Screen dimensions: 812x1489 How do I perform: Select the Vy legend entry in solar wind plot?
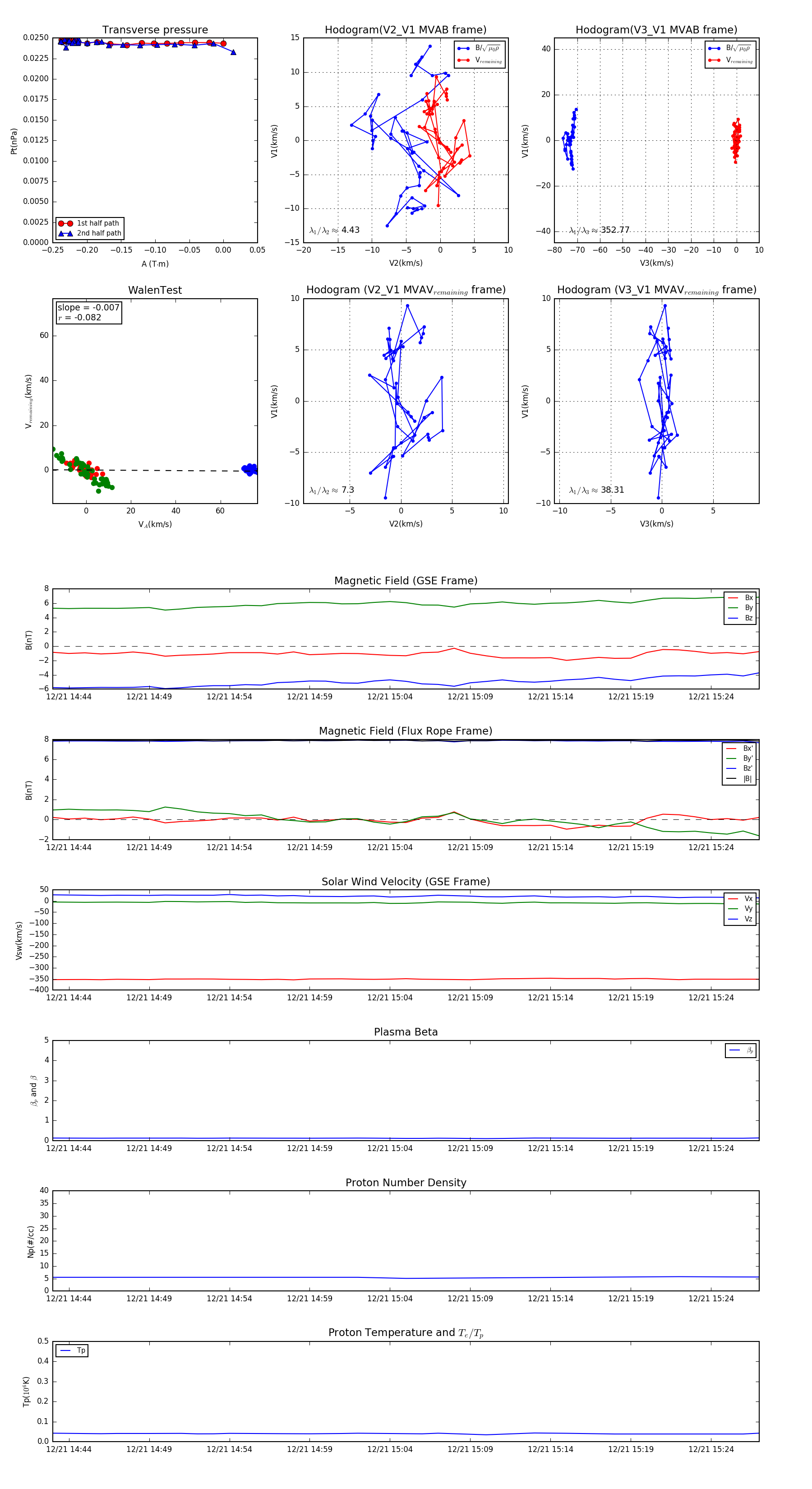point(740,909)
